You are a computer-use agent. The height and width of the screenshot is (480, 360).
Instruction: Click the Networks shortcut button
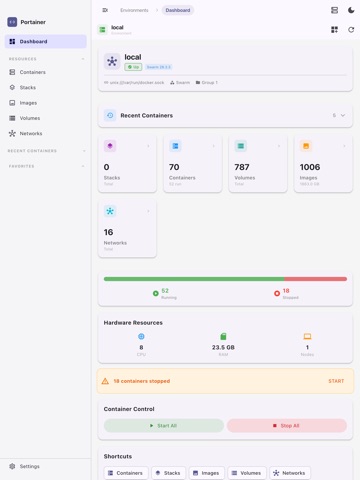tap(290, 473)
